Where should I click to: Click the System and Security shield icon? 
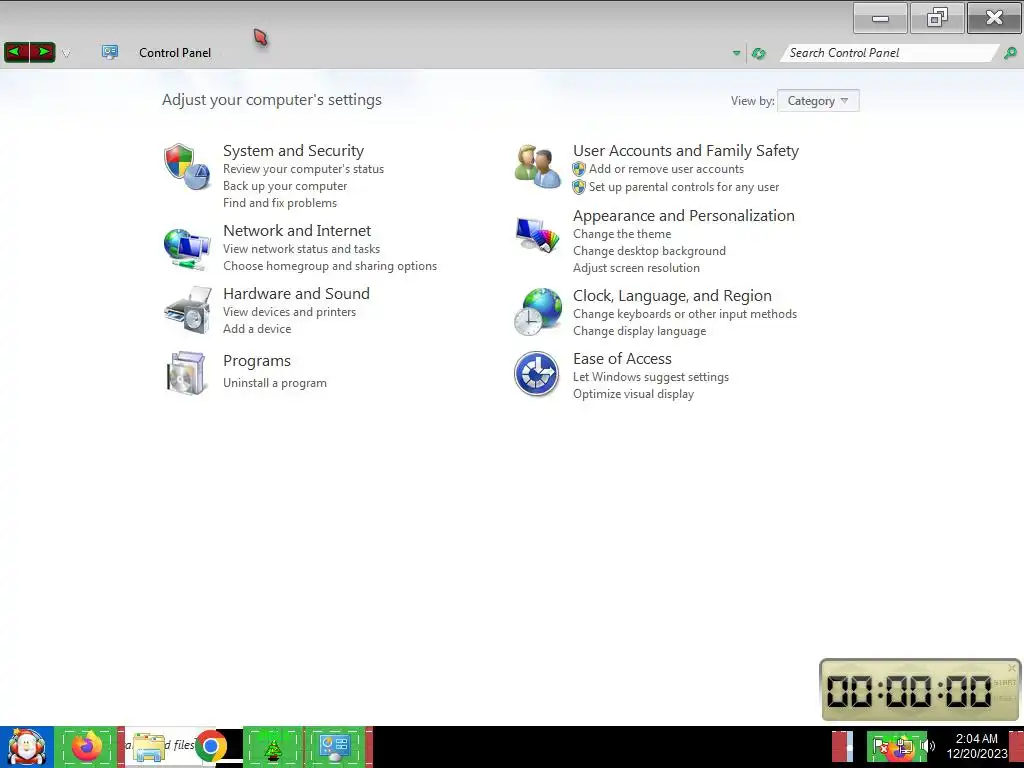[x=187, y=167]
